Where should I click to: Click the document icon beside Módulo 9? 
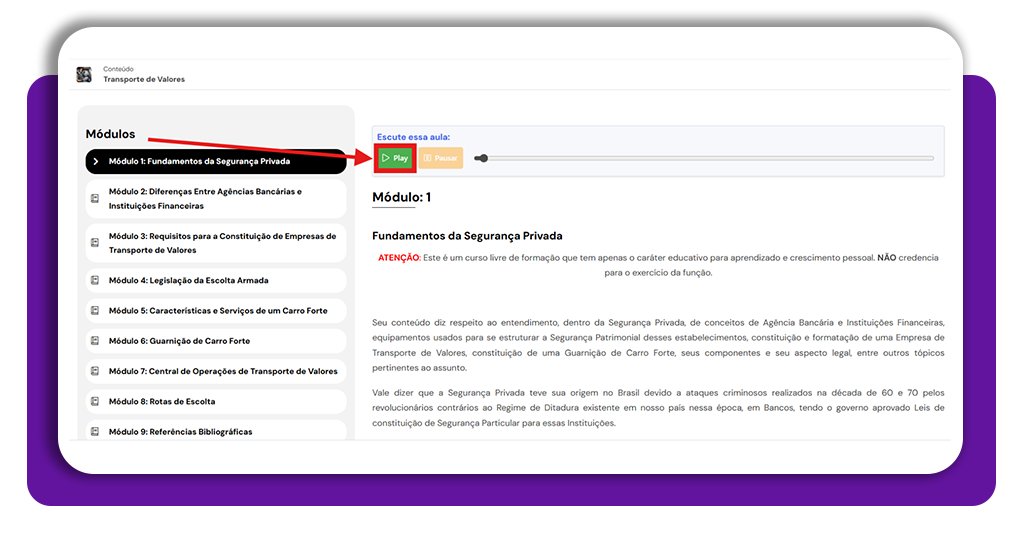95,432
